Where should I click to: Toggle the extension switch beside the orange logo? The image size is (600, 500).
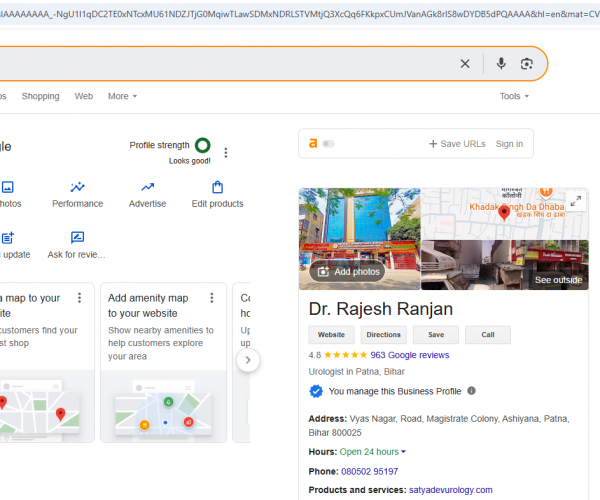pos(328,144)
